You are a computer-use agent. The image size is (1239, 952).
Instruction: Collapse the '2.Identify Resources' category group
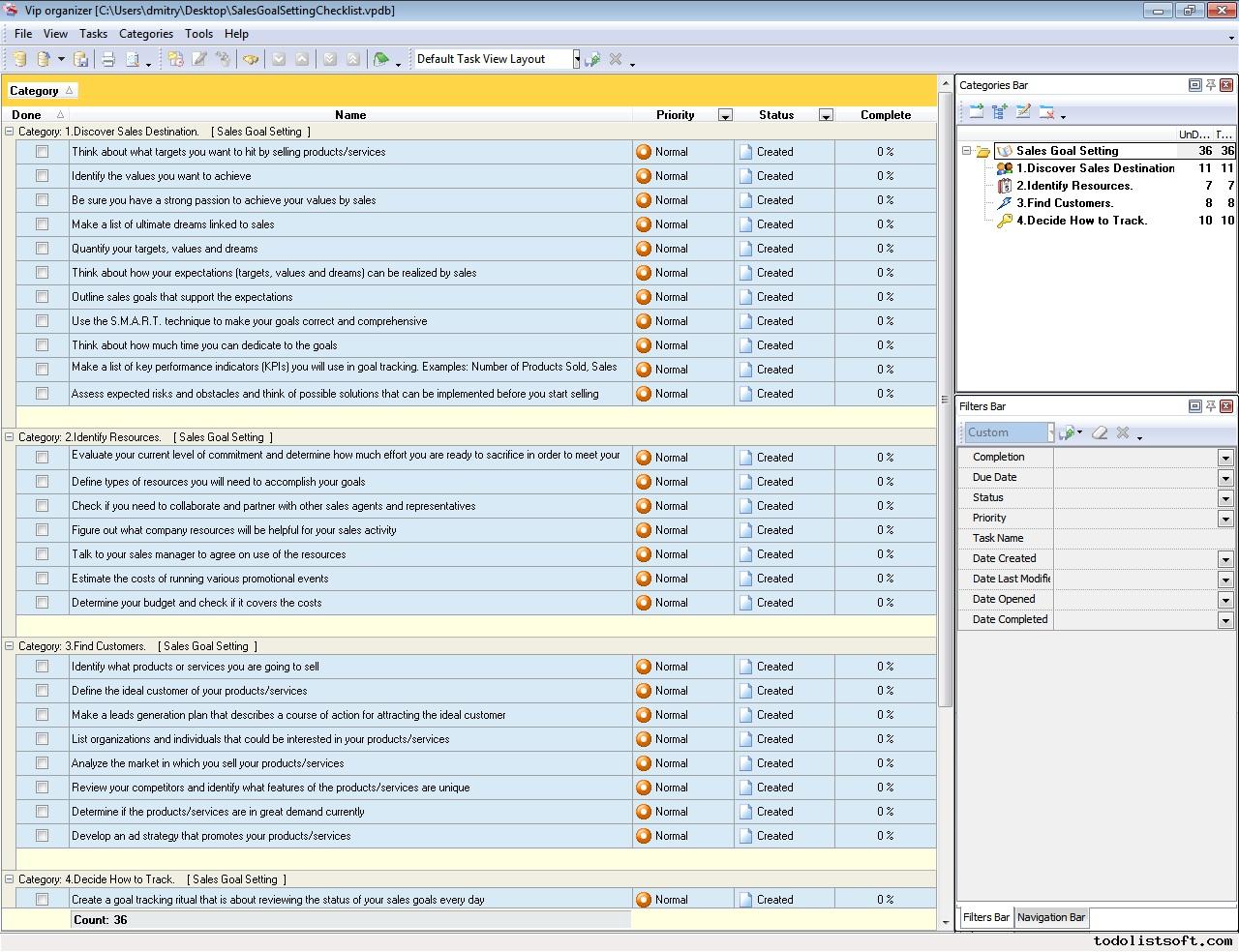[x=10, y=437]
